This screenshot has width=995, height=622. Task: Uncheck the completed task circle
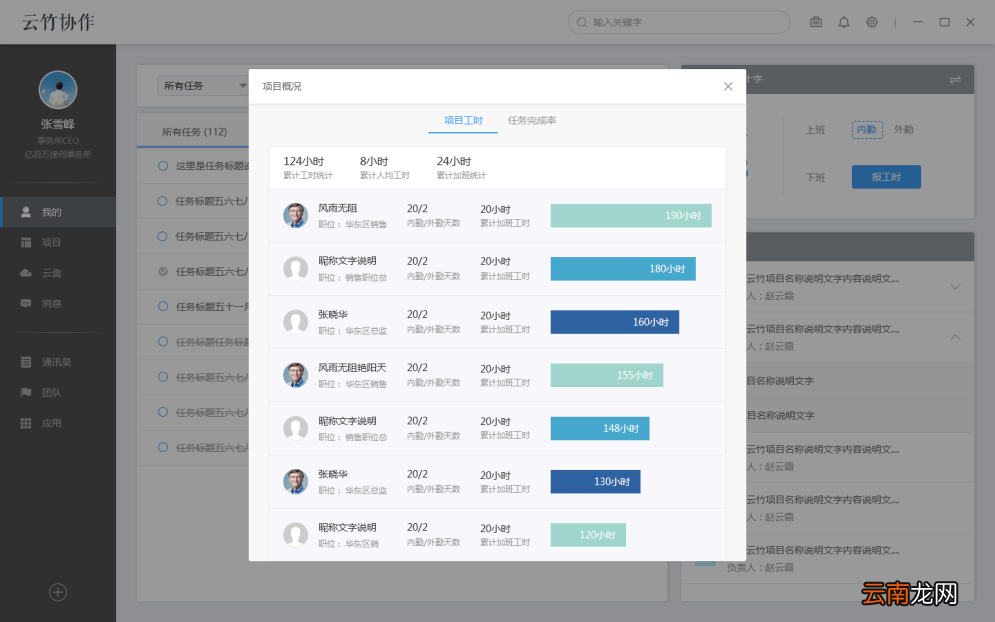point(163,272)
